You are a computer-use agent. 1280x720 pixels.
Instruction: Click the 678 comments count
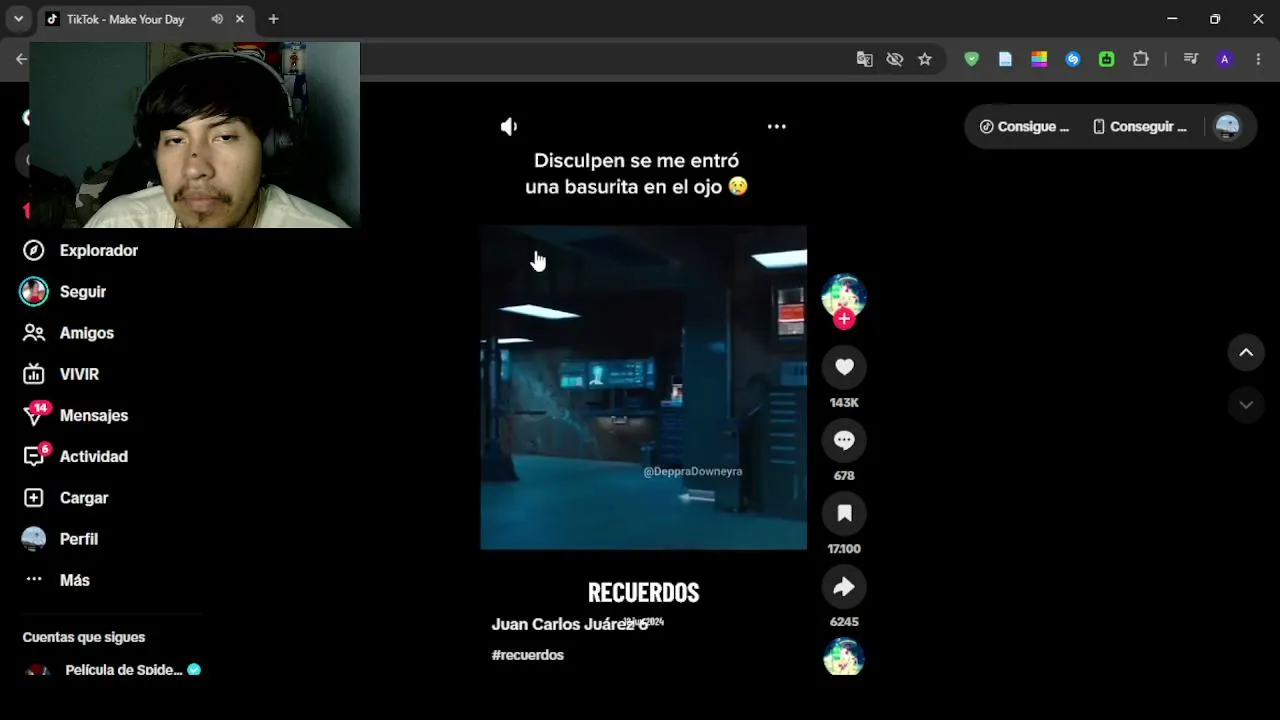(844, 475)
